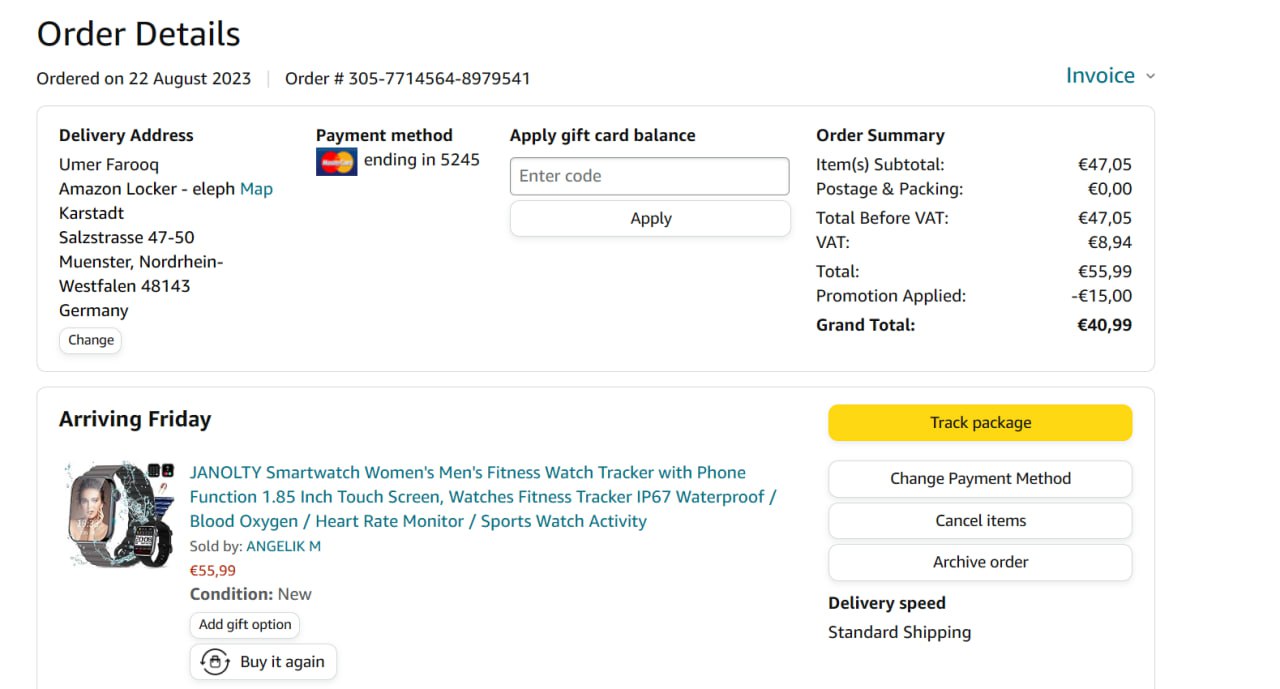1280x689 pixels.
Task: Open the smartwatch product thumbnail
Action: click(120, 514)
